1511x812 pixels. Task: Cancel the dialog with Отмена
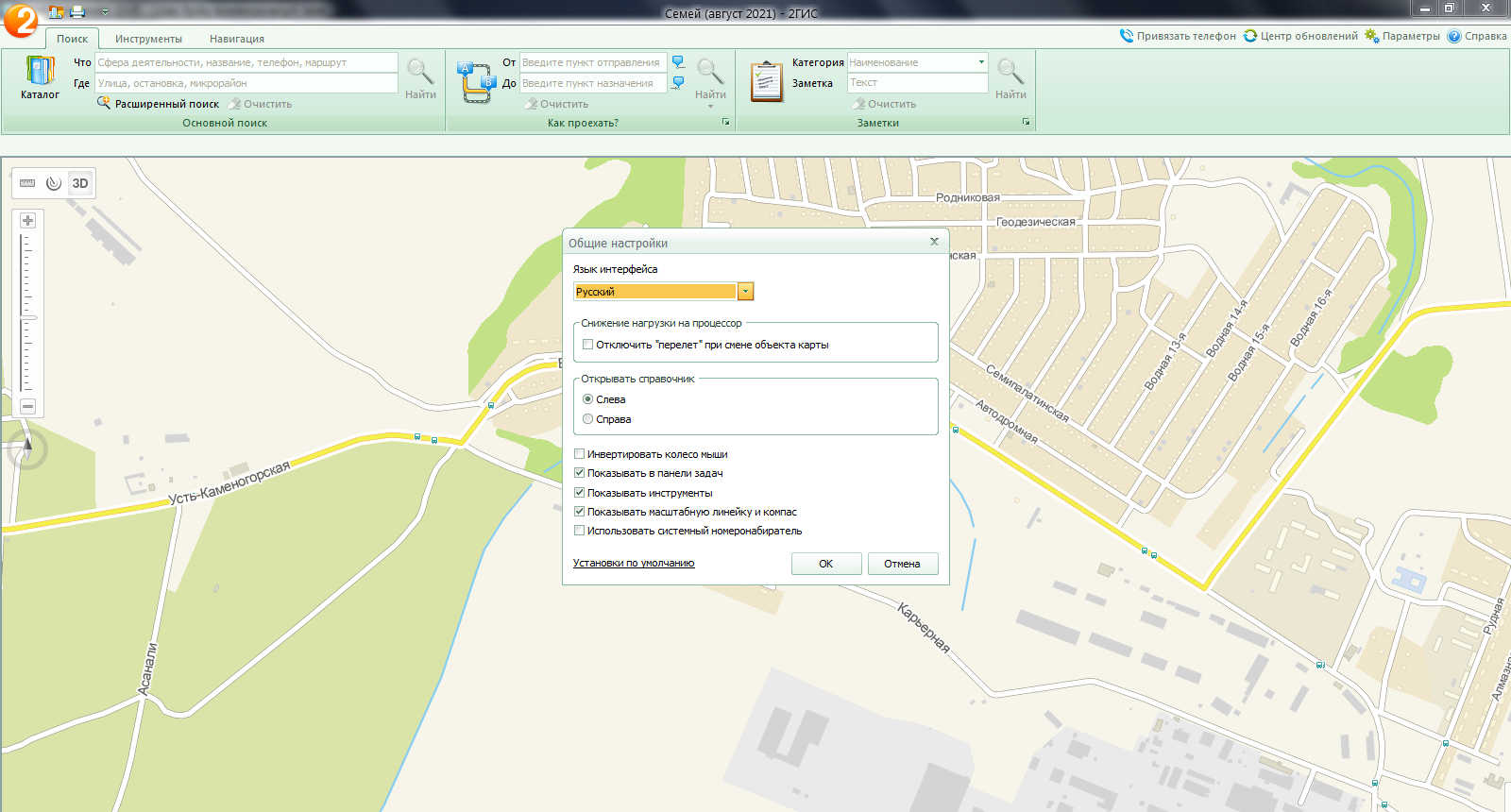point(902,564)
